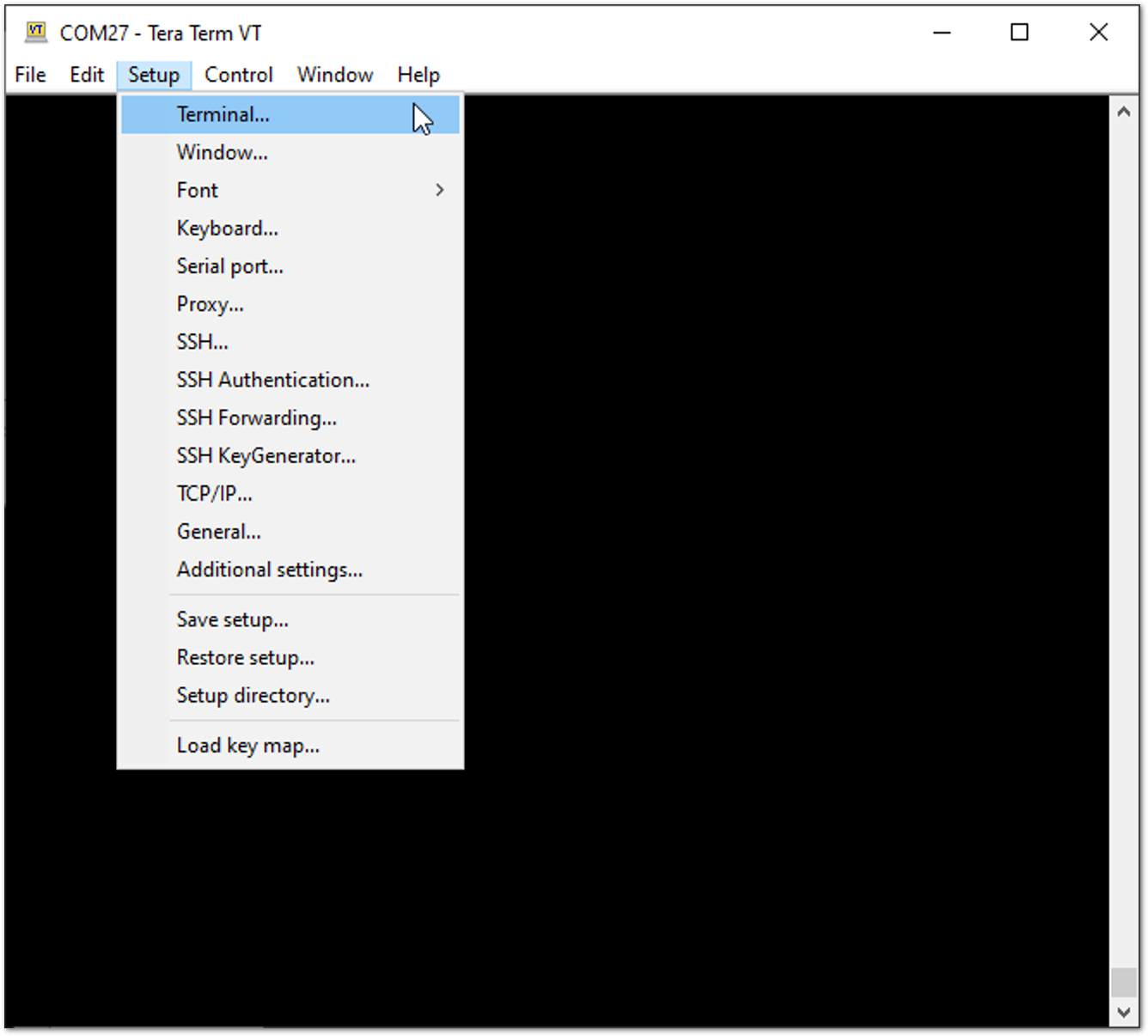This screenshot has width=1148, height=1036.
Task: Open SSH Authentication... settings
Action: 272,380
